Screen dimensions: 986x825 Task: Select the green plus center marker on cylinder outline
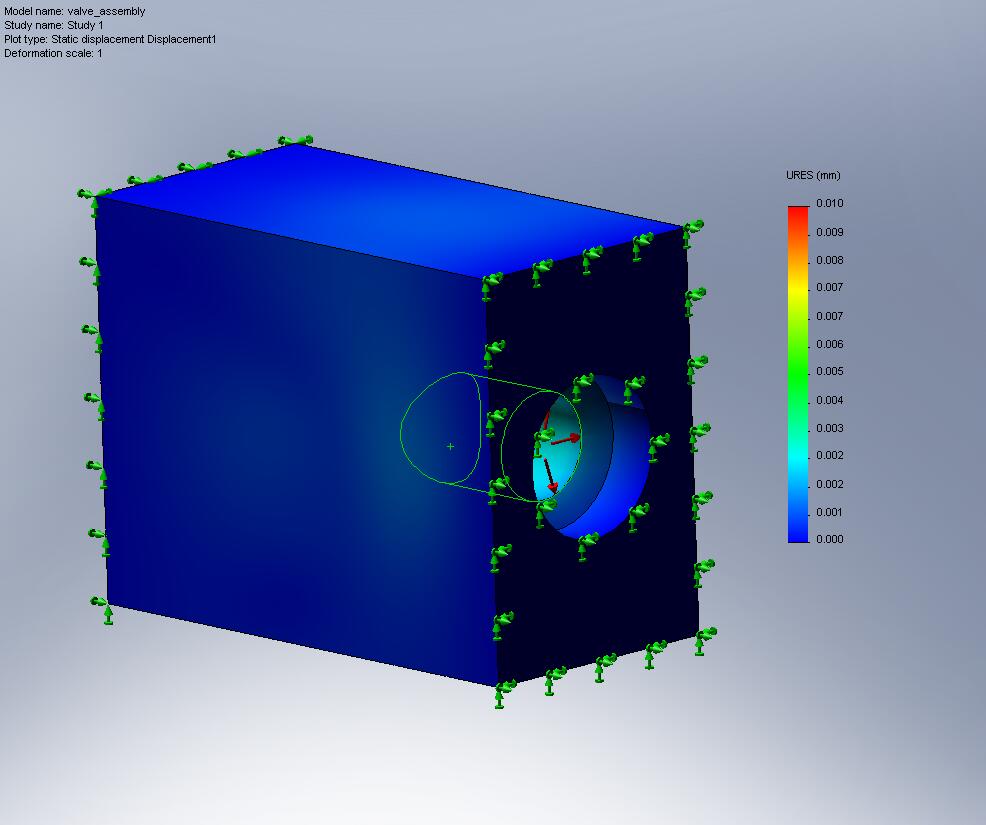450,446
